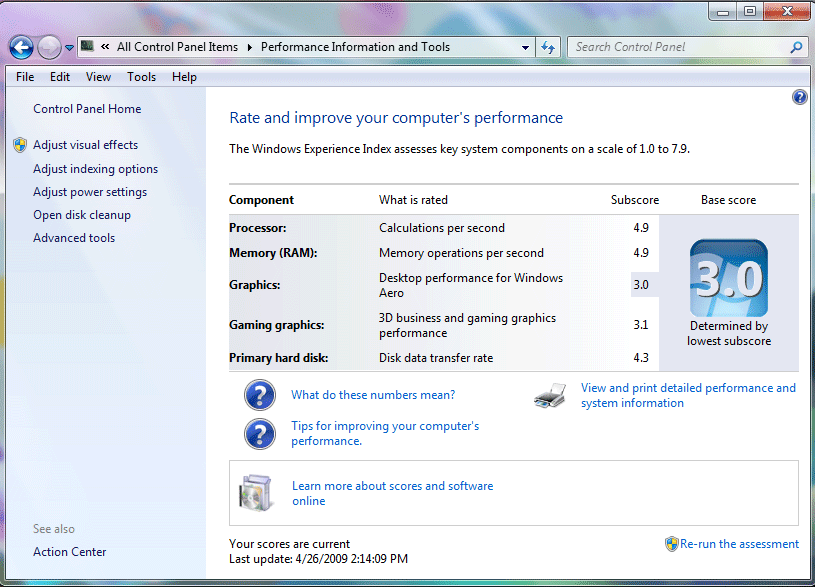
Task: Open Adjust indexing options
Action: 96,169
